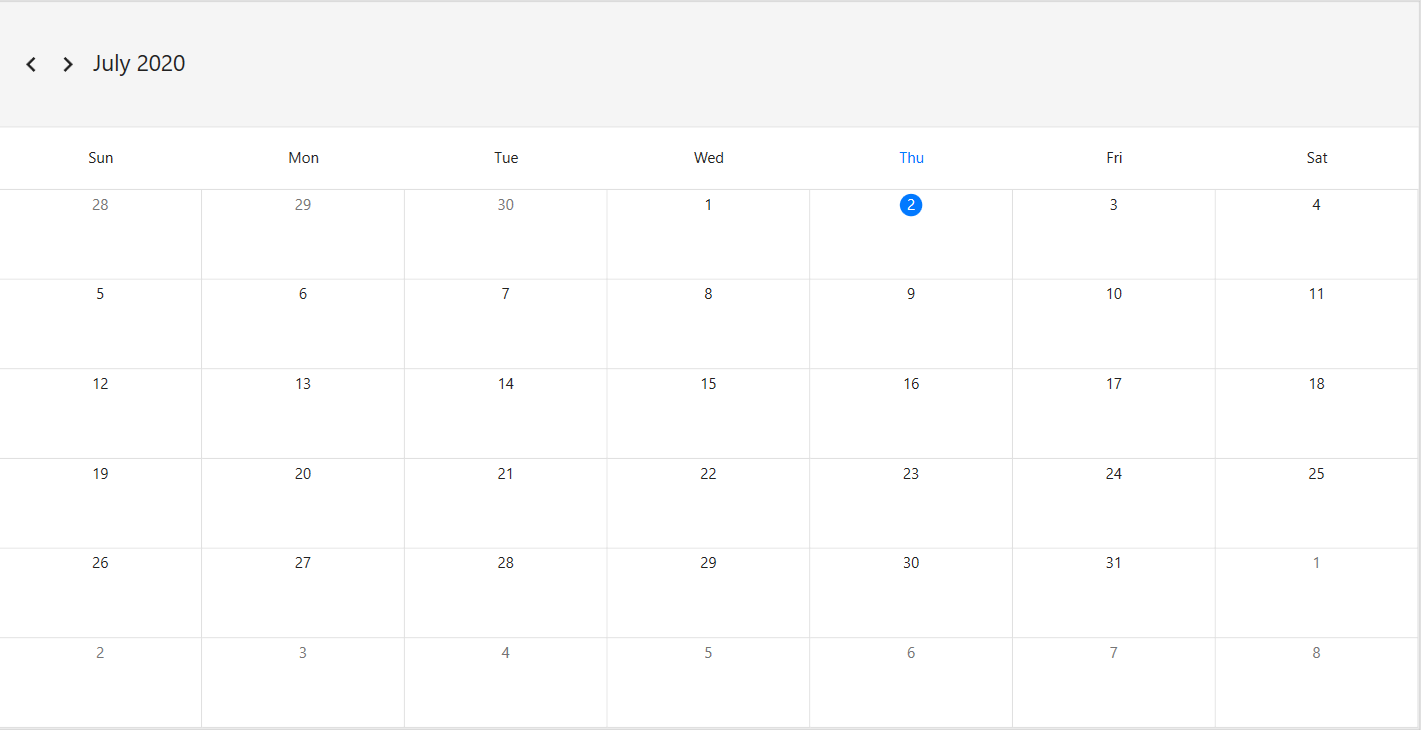Select Sunday July 26
1421x730 pixels.
click(100, 593)
